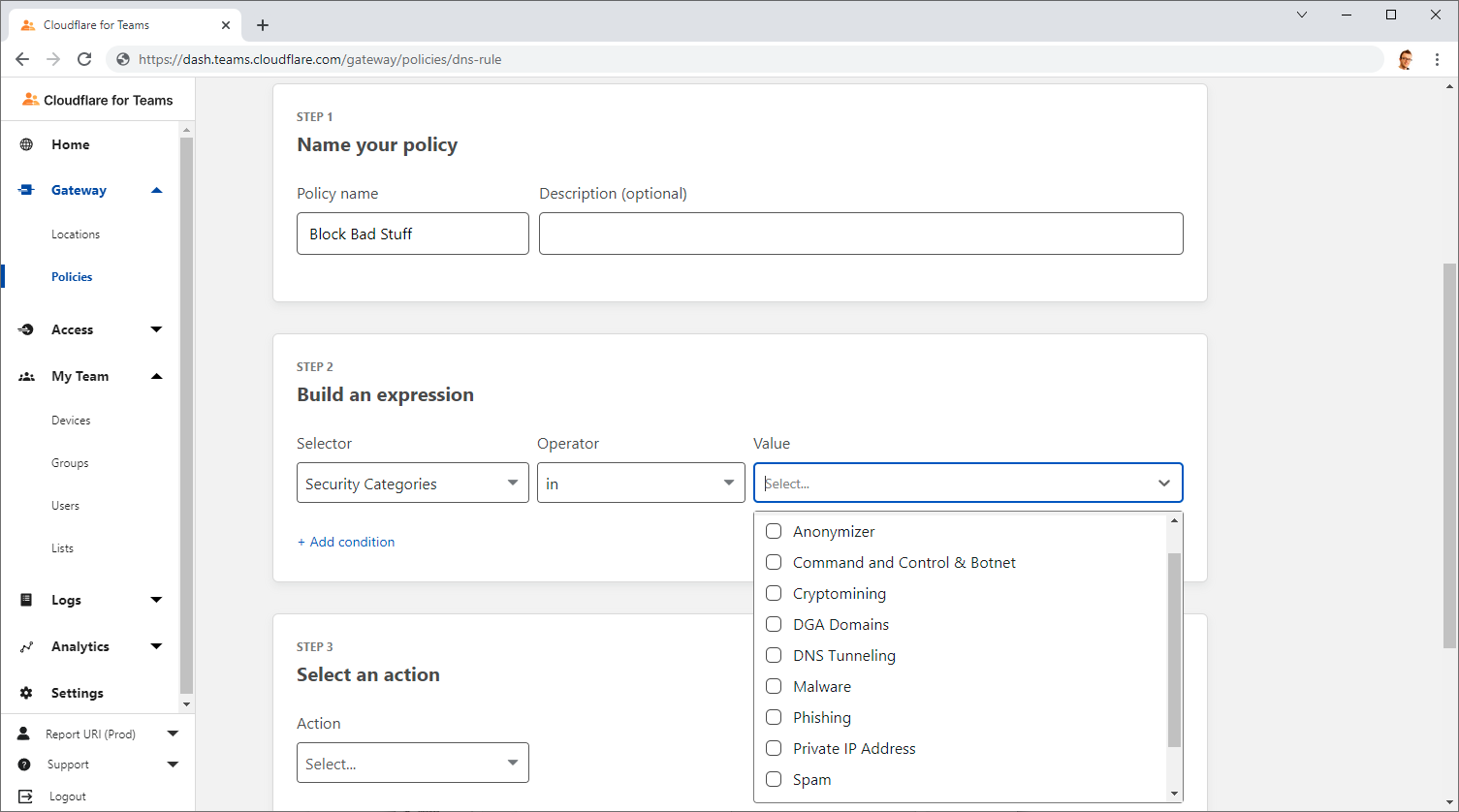Open the Devices page under My Team
The height and width of the screenshot is (812, 1459).
pos(71,421)
